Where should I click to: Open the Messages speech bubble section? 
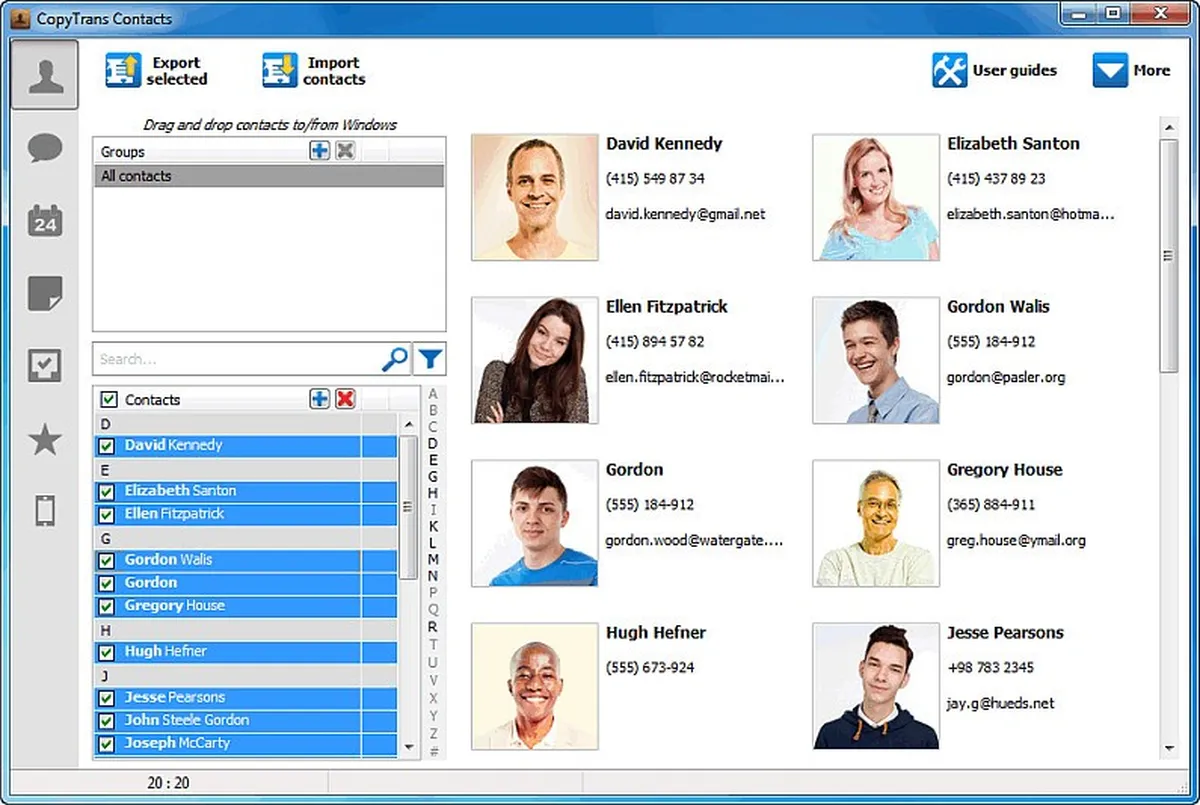point(45,149)
